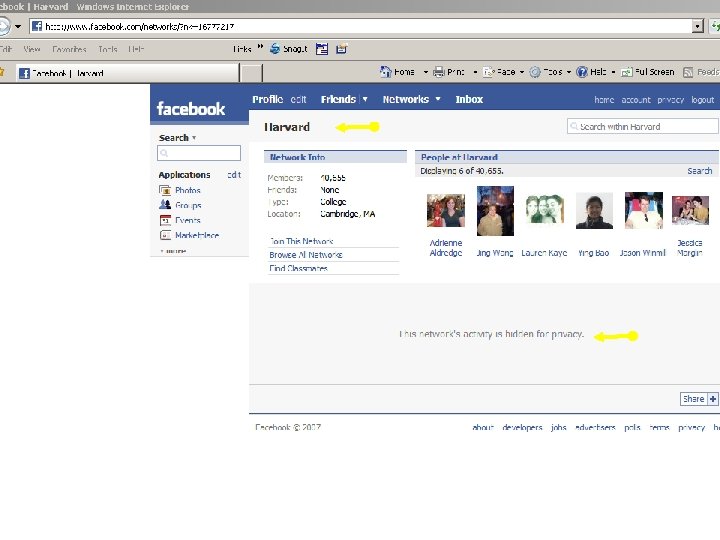Open the Inbox link
This screenshot has height=540, width=720.
point(469,99)
